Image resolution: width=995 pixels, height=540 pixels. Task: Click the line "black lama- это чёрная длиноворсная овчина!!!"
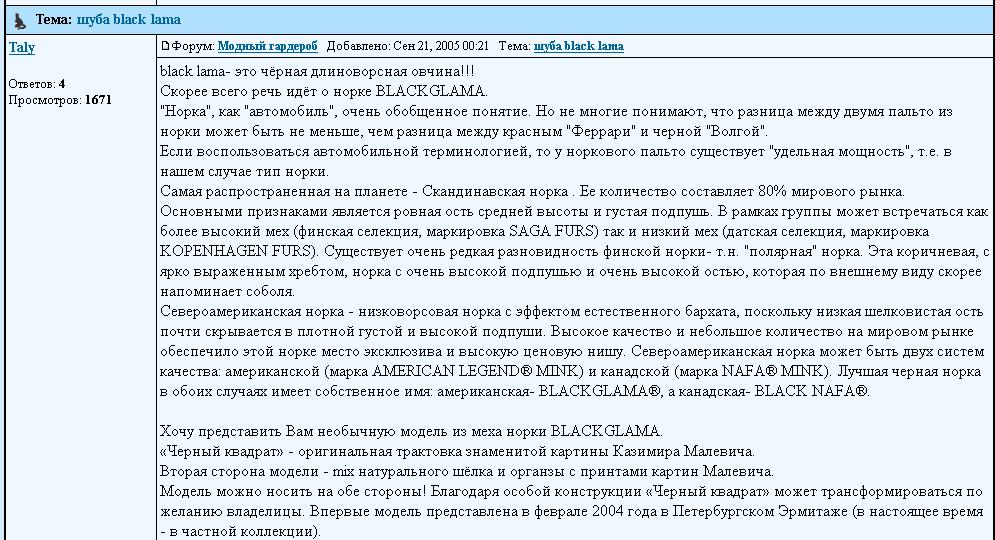tap(317, 71)
